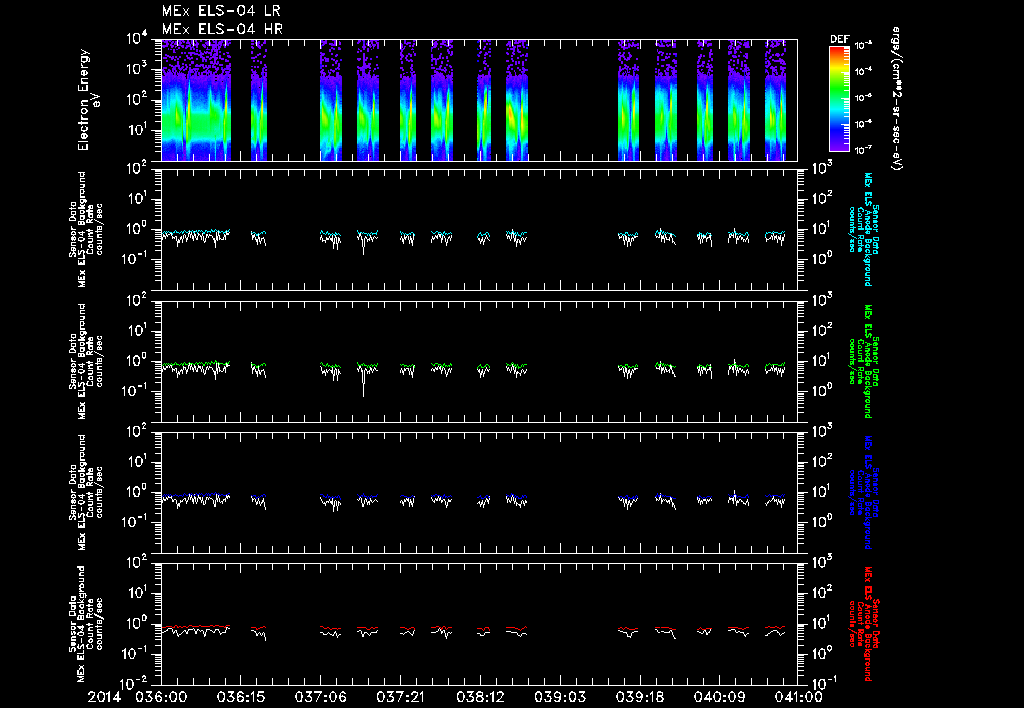Click the rainbow DEF color bar
This screenshot has width=1024, height=708.
[839, 99]
